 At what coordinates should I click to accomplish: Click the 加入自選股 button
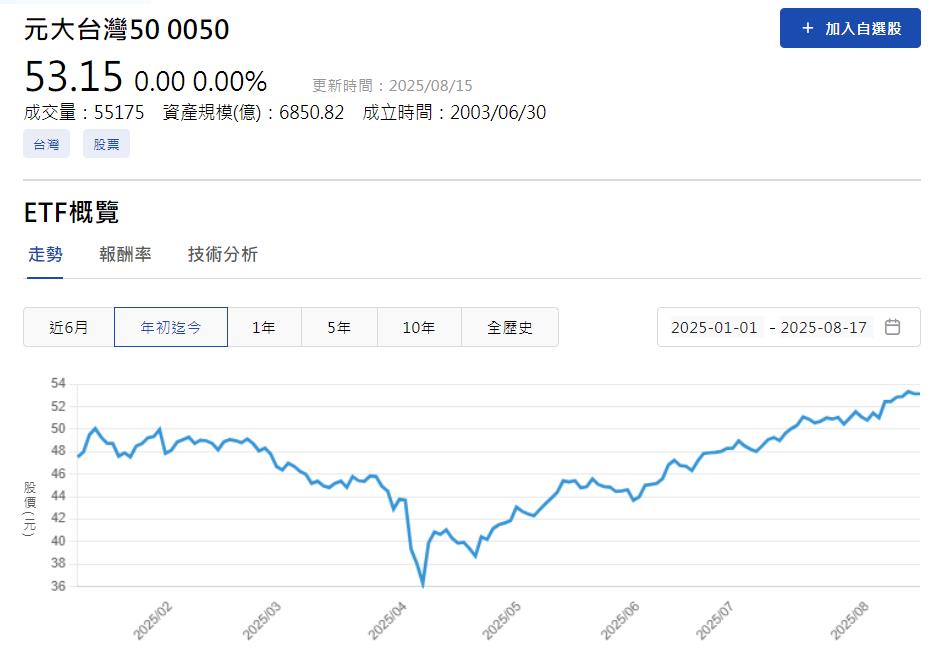pos(850,28)
